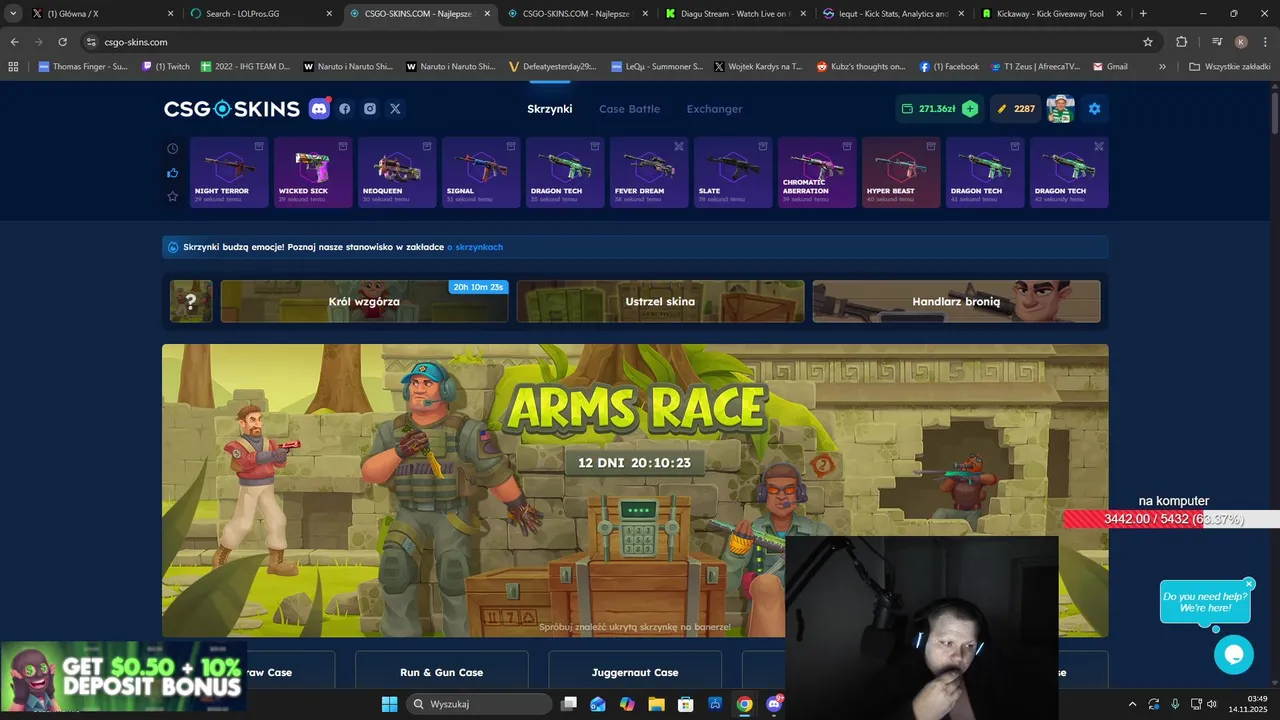Screen dimensions: 1280x720
Task: Open the 'Wicked Sick' drop card
Action: pos(313,173)
